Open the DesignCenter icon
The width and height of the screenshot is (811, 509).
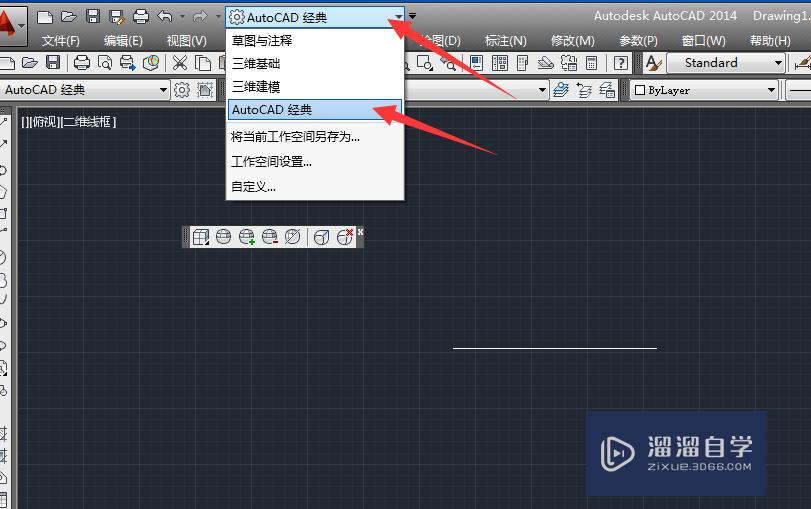click(500, 63)
